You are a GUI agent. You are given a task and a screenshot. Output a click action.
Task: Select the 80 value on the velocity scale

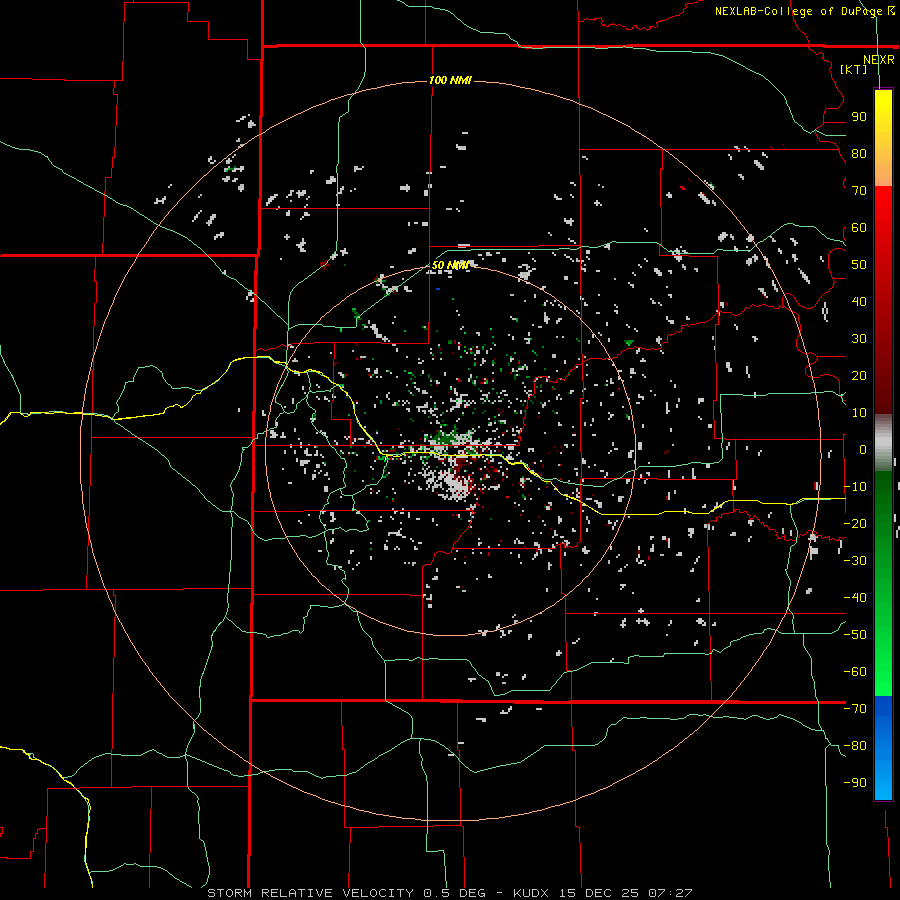pyautogui.click(x=859, y=154)
